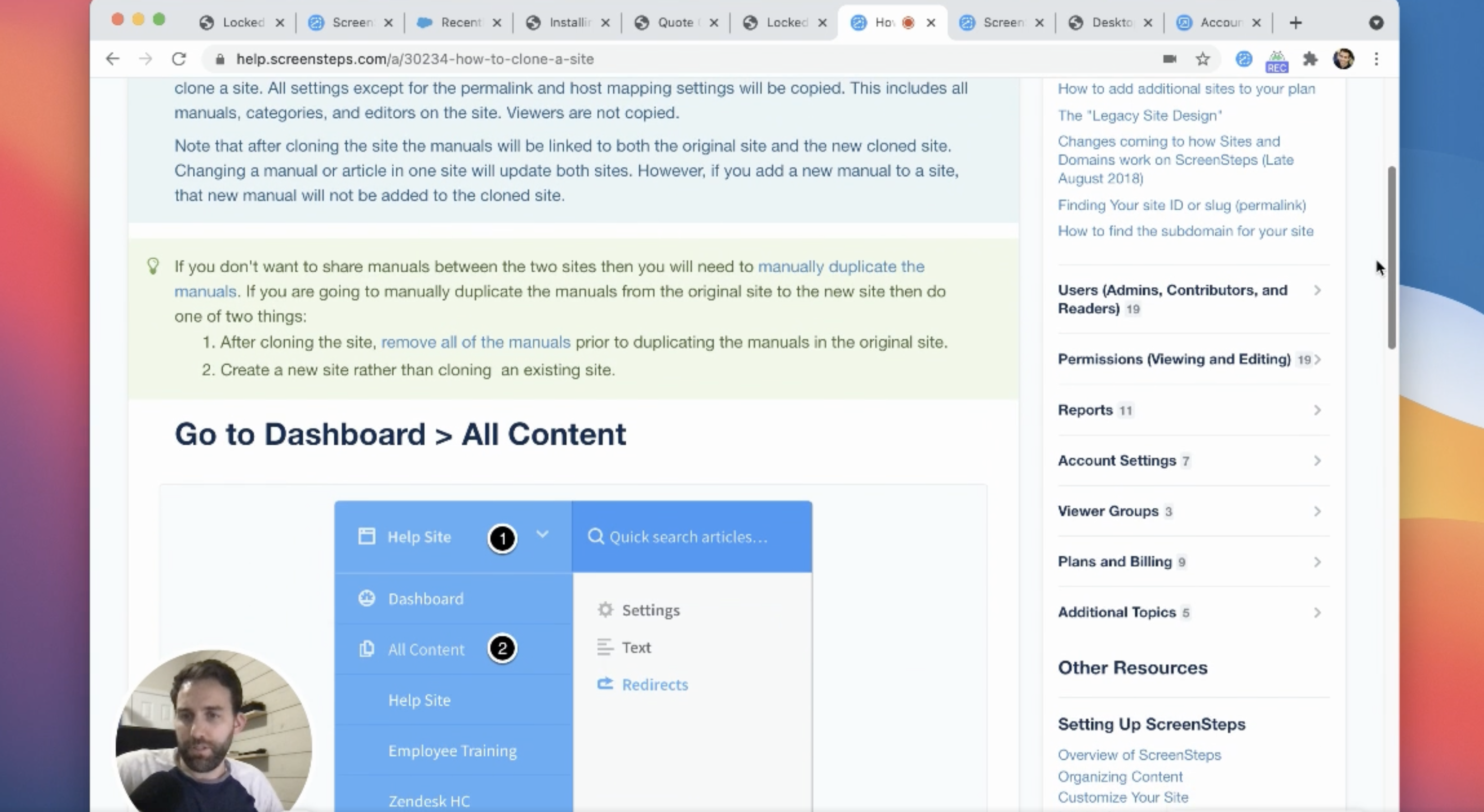Open the 'manually duplicate the manuals' link
Viewport: 1484px width, 812px height.
coord(841,267)
